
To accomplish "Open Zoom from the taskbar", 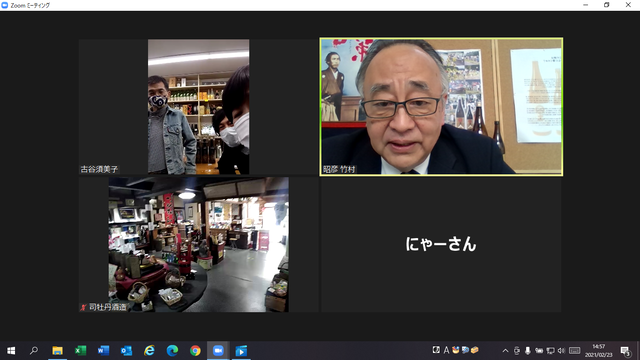I will (218, 351).
